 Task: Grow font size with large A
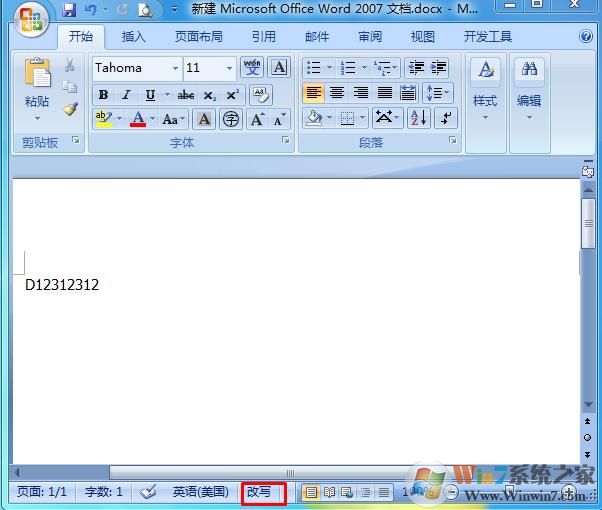(258, 119)
